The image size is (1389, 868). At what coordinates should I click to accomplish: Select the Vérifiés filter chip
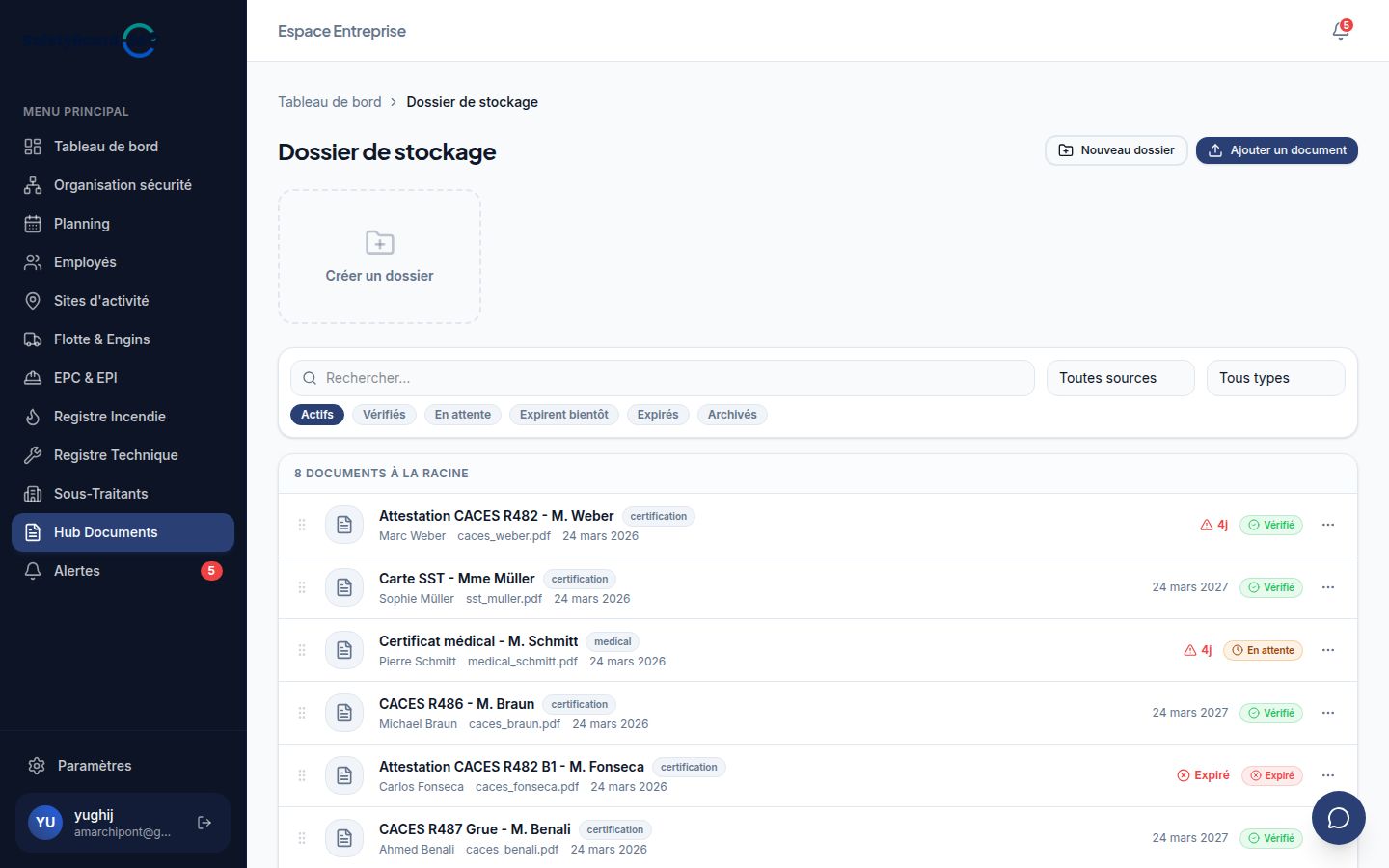[x=384, y=415]
